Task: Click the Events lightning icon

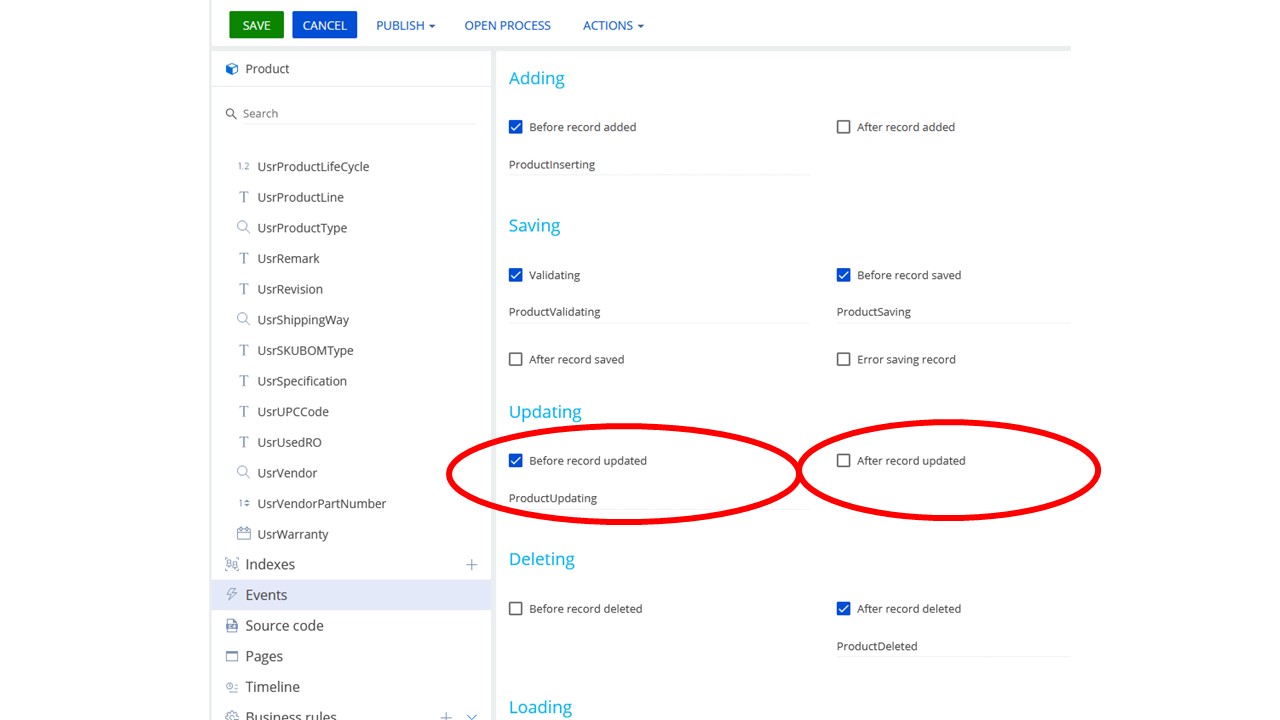Action: point(232,594)
